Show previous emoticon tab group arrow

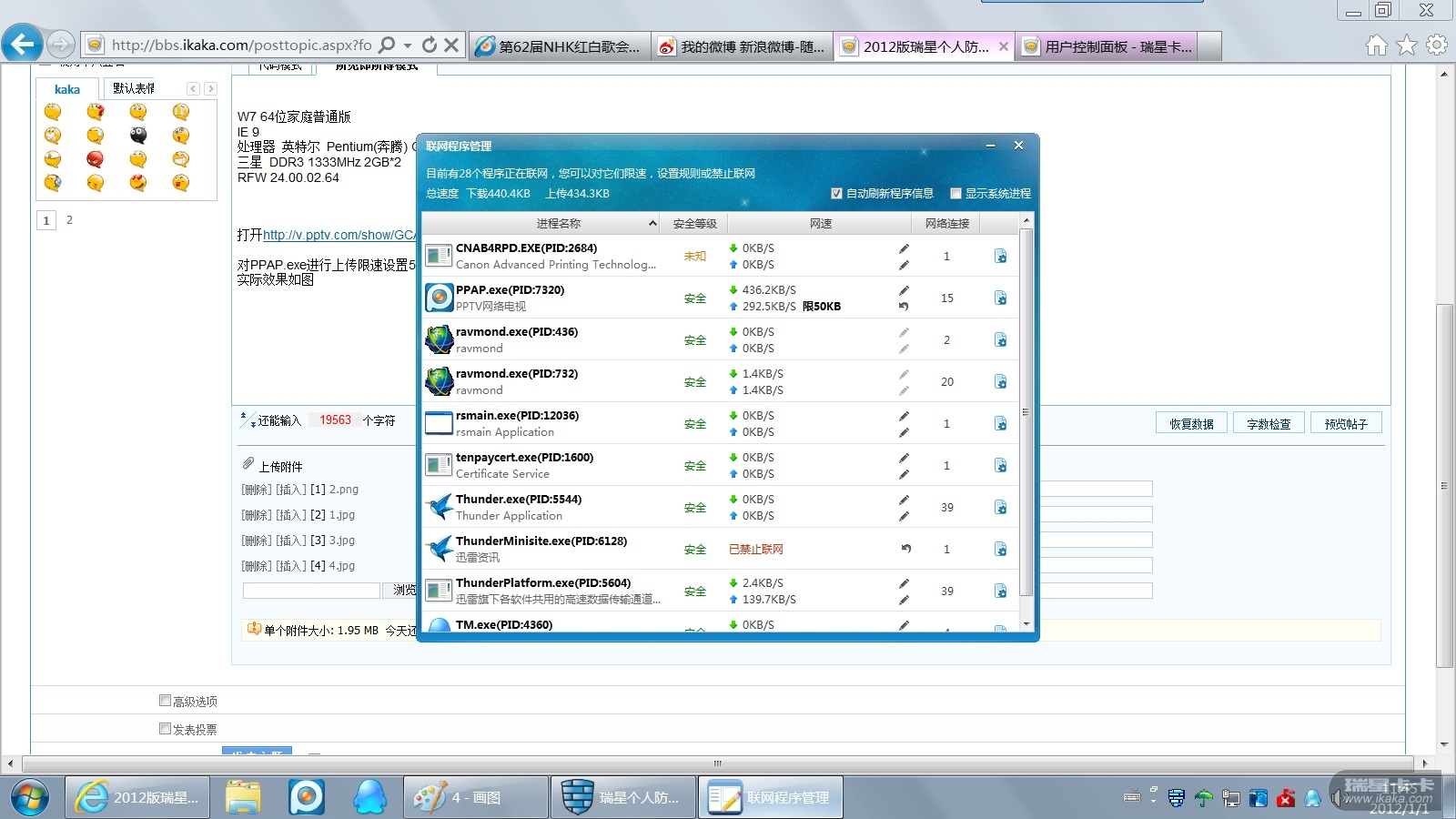193,88
